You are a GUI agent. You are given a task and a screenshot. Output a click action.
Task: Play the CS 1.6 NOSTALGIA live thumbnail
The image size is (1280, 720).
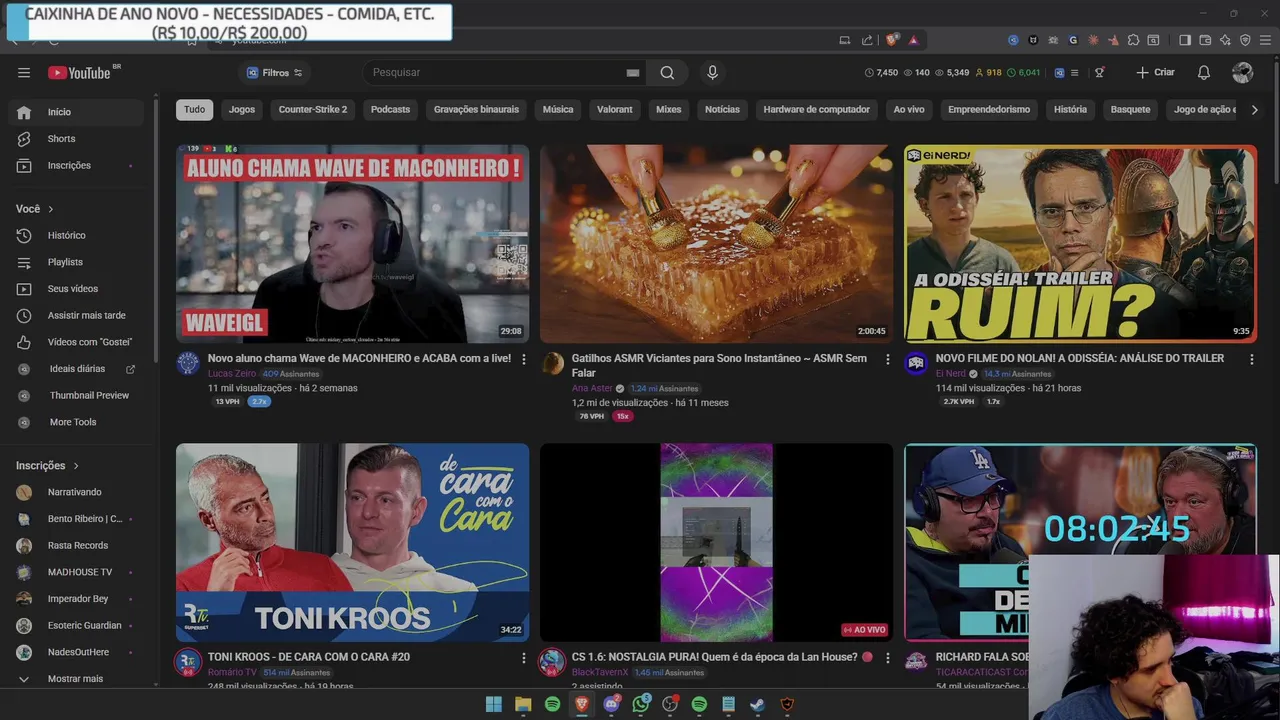(x=716, y=542)
